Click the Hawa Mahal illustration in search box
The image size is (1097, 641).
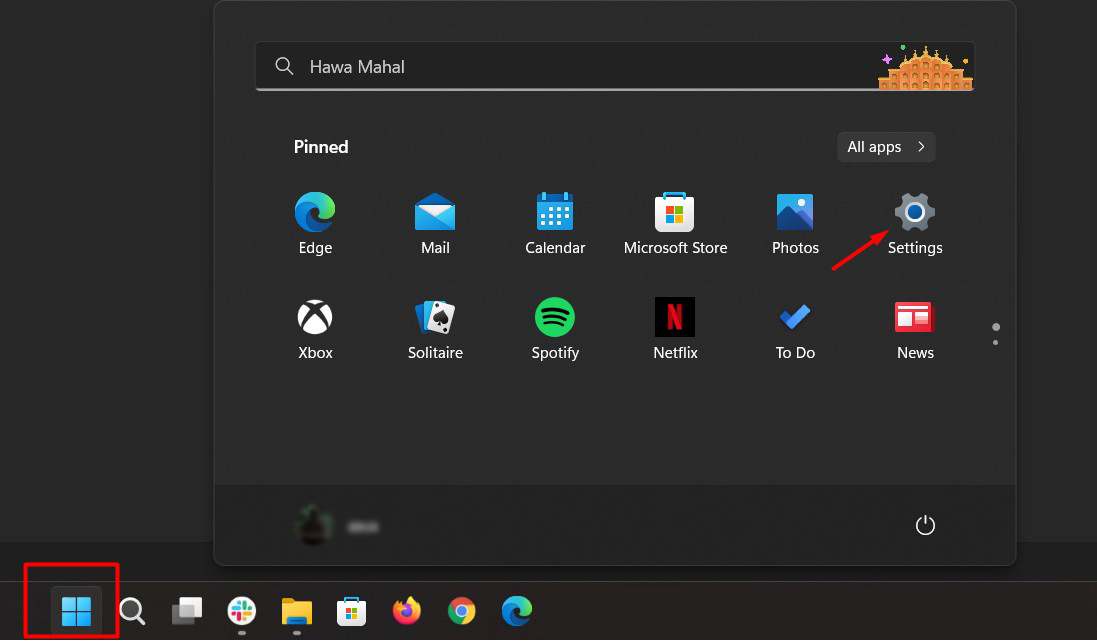point(925,68)
